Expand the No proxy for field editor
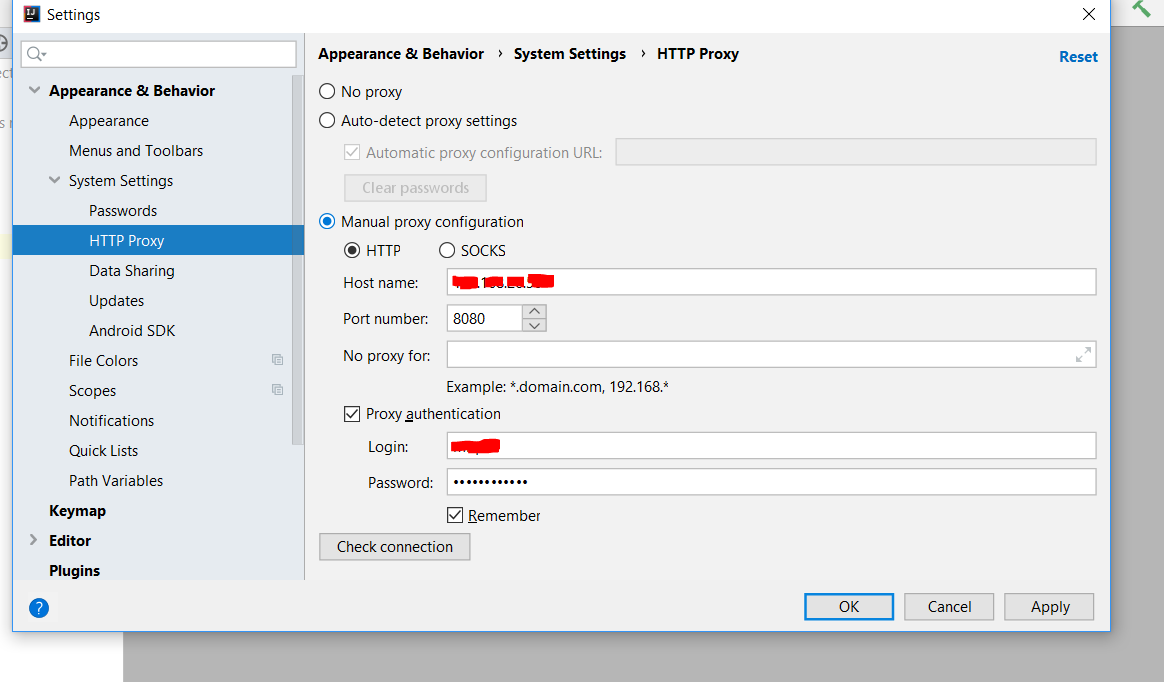The height and width of the screenshot is (682, 1164). click(1083, 355)
